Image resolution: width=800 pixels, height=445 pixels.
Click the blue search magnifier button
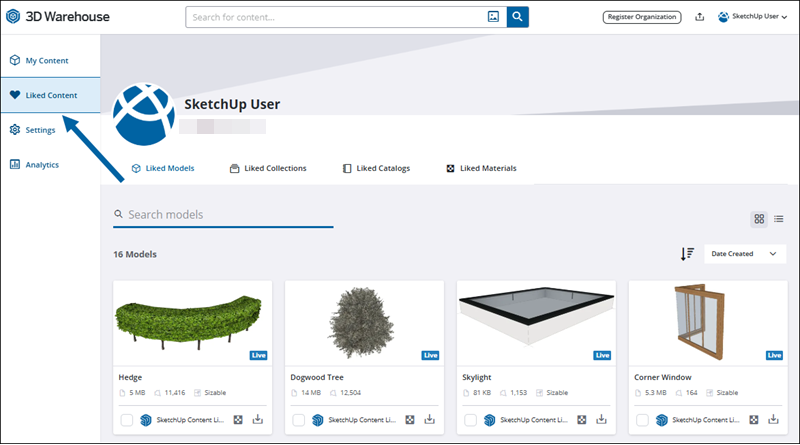tap(517, 17)
